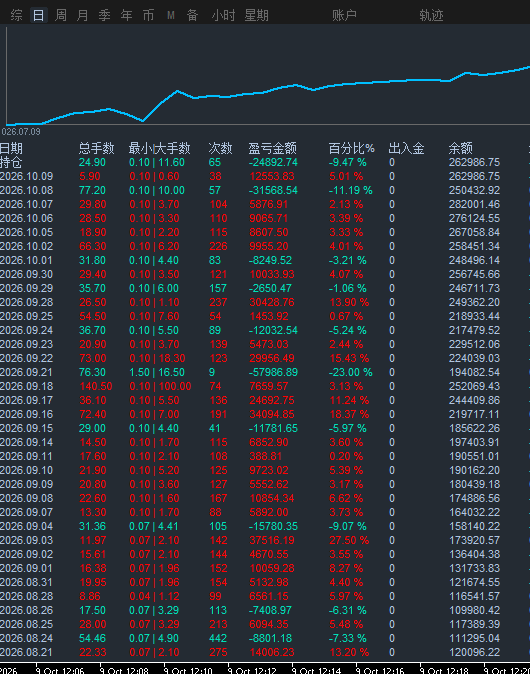530x674 pixels.
Task: Click profit value 34094.85
Action: (272, 414)
